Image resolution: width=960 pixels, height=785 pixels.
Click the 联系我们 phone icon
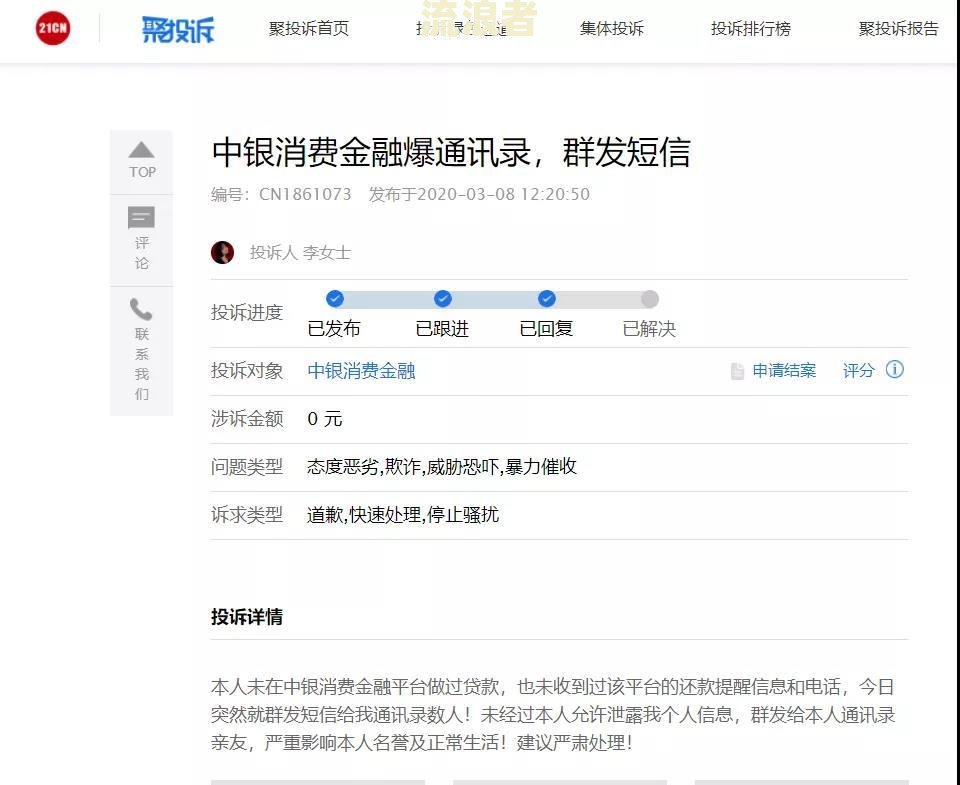click(x=141, y=309)
